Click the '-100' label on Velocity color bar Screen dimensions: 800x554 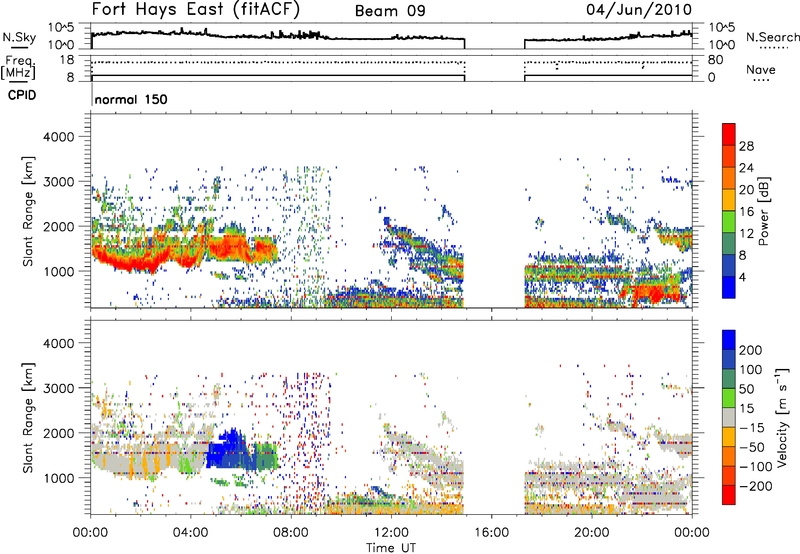[x=755, y=467]
